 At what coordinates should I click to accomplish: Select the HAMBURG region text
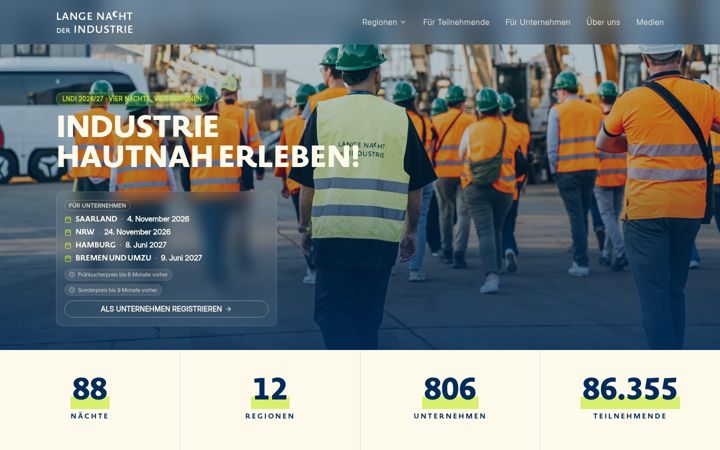pos(96,245)
